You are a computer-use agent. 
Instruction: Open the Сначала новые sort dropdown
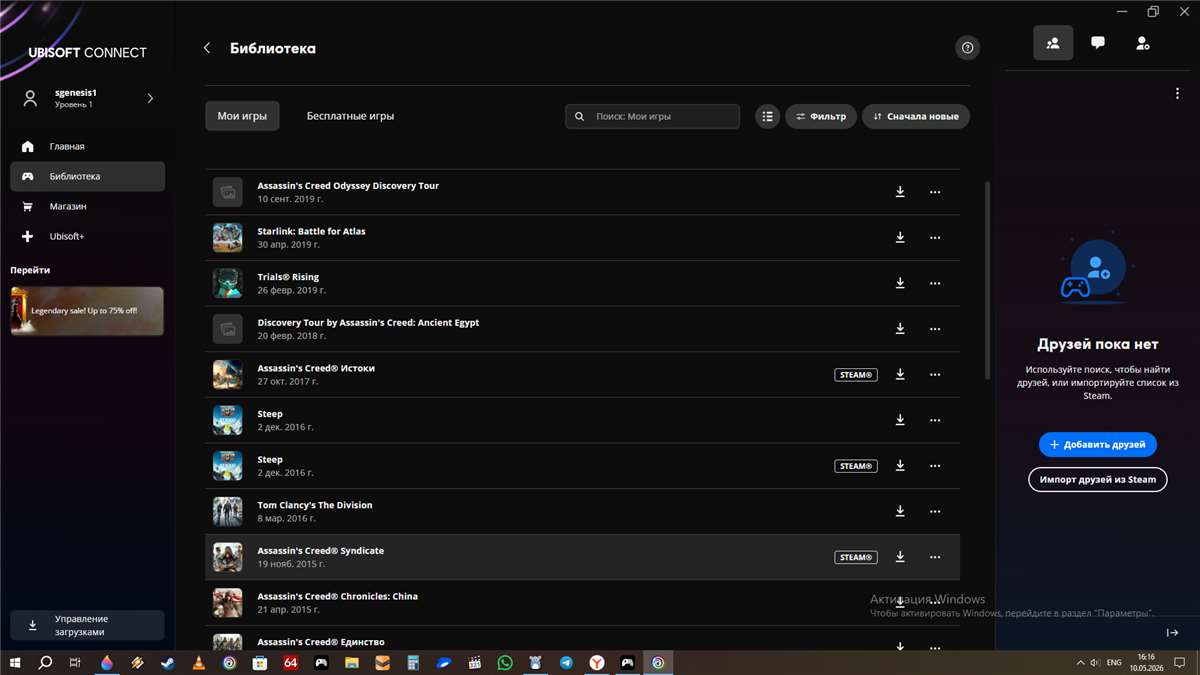[916, 116]
